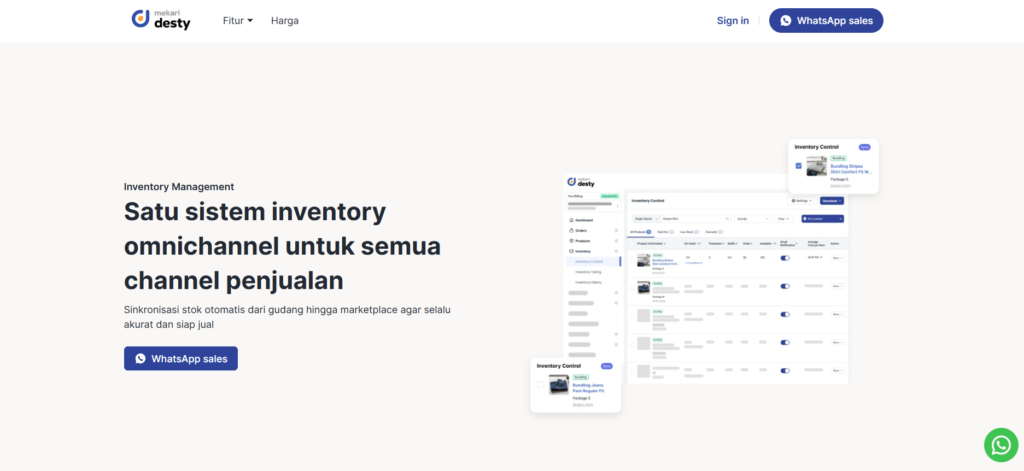Open shirt thumbnail in first table row
The image size is (1024, 471).
click(643, 260)
